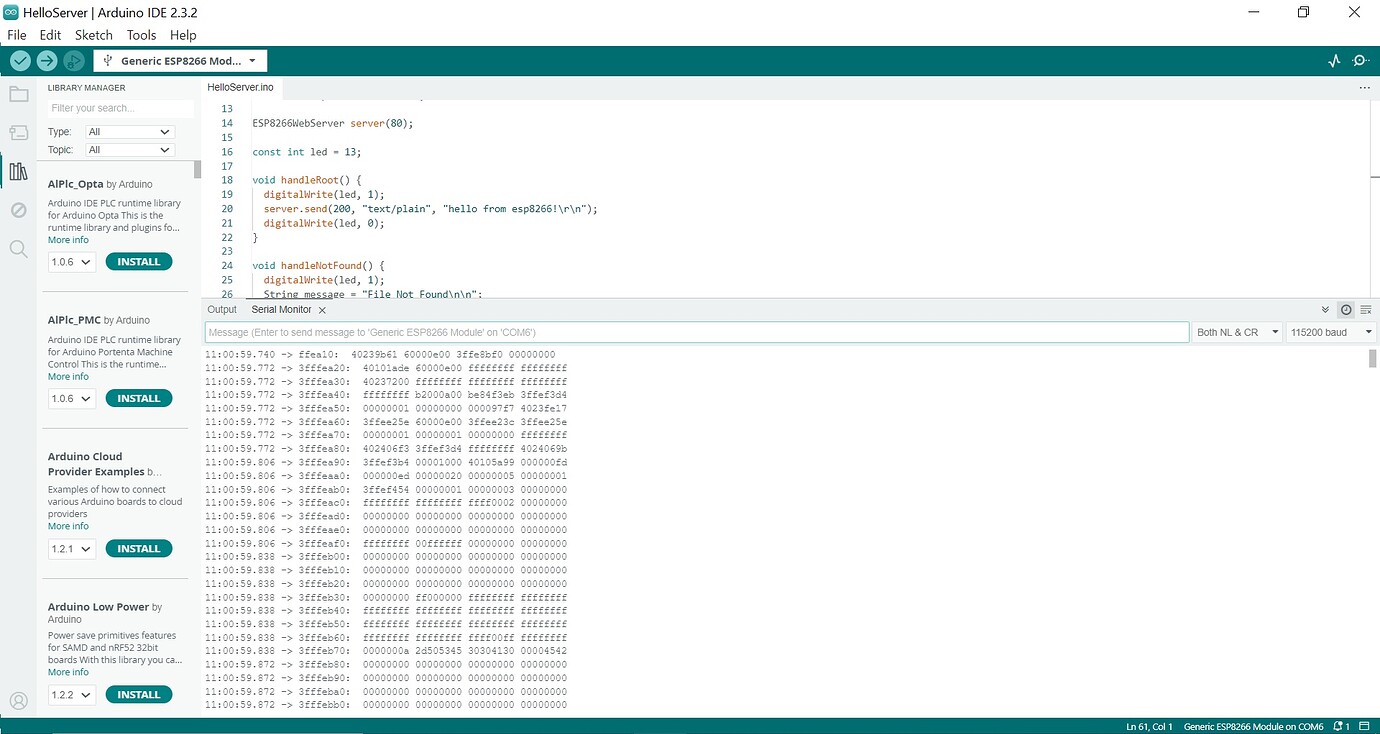
Task: Open the Search sidebar icon
Action: pyautogui.click(x=18, y=249)
